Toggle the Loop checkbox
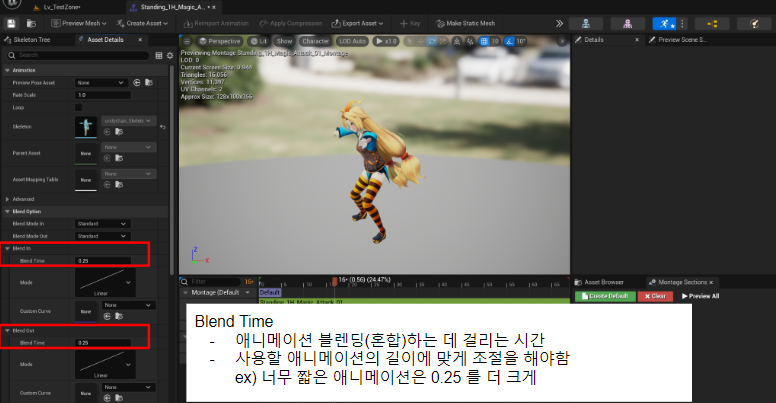Screen dimensions: 776x403 (79, 107)
